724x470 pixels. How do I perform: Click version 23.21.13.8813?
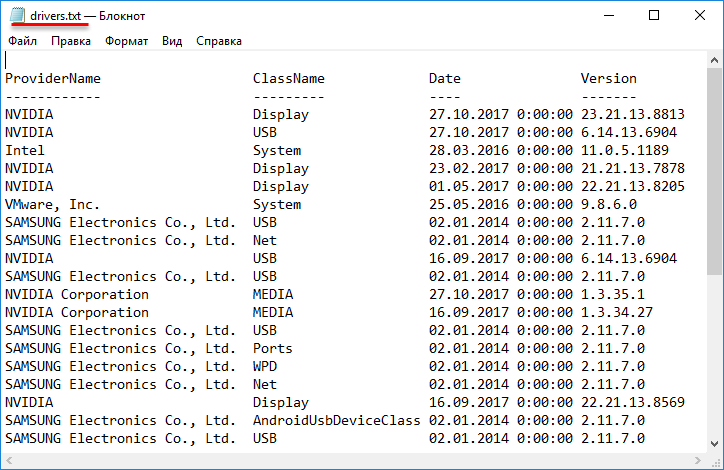point(633,114)
